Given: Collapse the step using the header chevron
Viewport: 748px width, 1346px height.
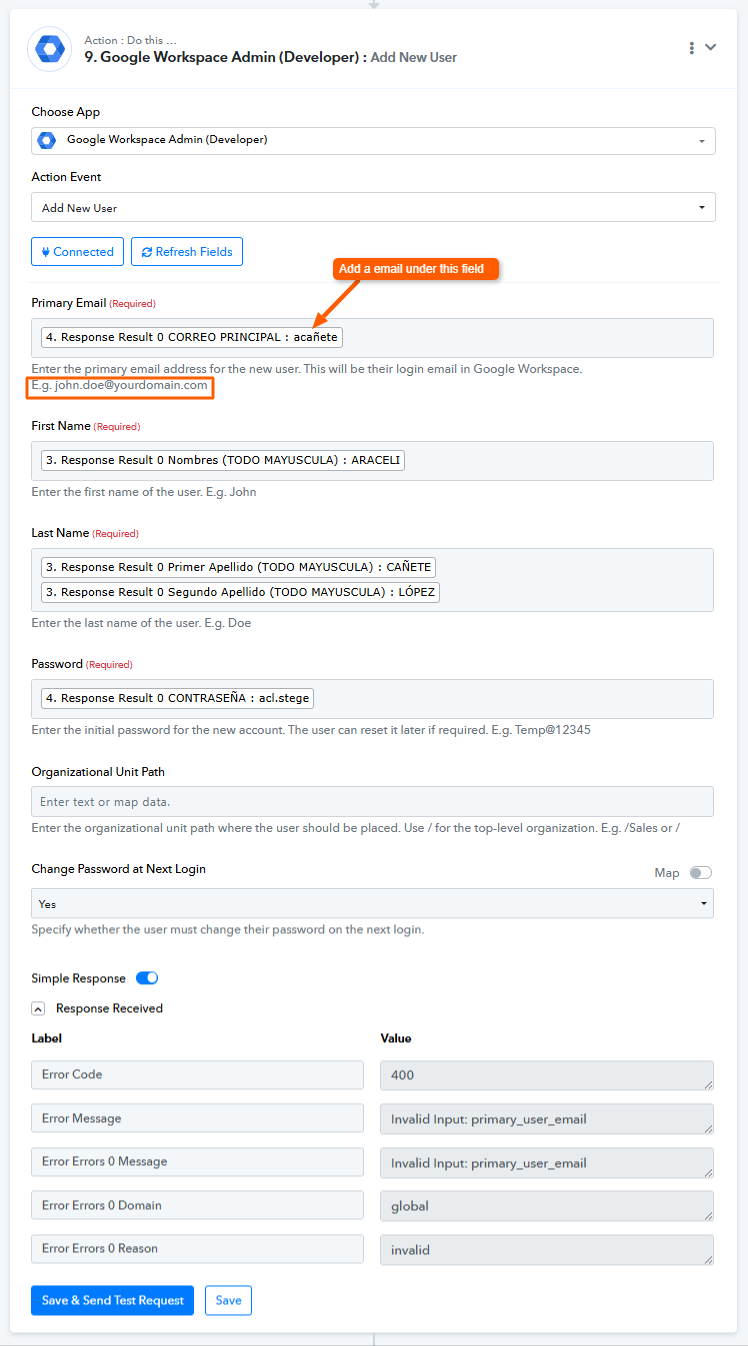Looking at the screenshot, I should click(711, 47).
